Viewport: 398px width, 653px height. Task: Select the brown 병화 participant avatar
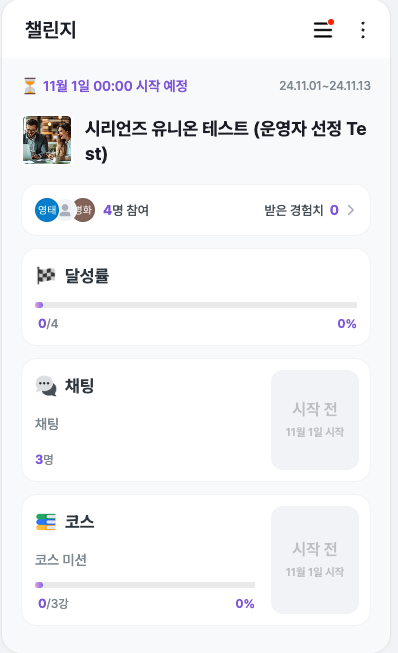(84, 210)
